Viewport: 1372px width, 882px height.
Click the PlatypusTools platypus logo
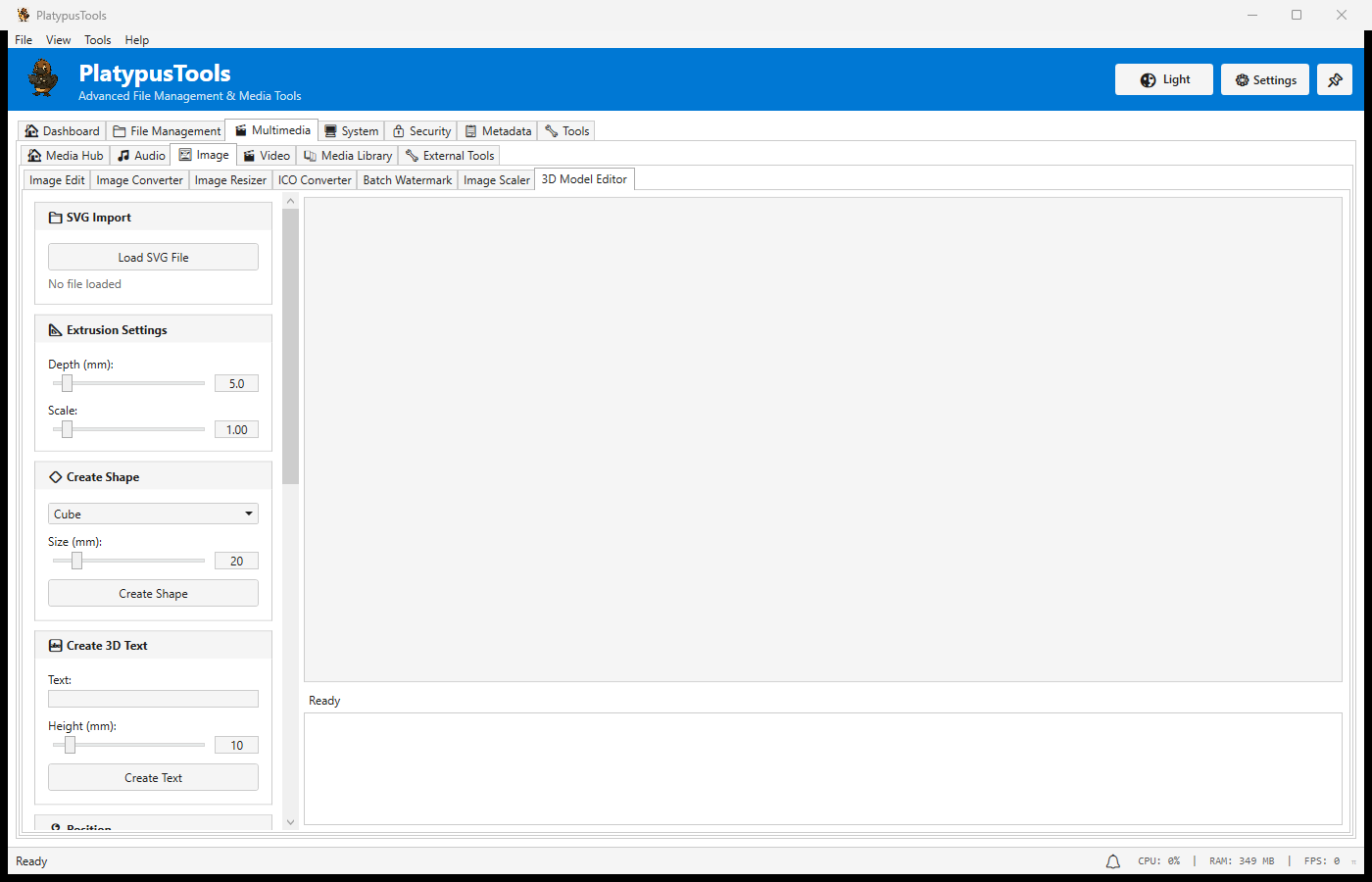point(43,78)
